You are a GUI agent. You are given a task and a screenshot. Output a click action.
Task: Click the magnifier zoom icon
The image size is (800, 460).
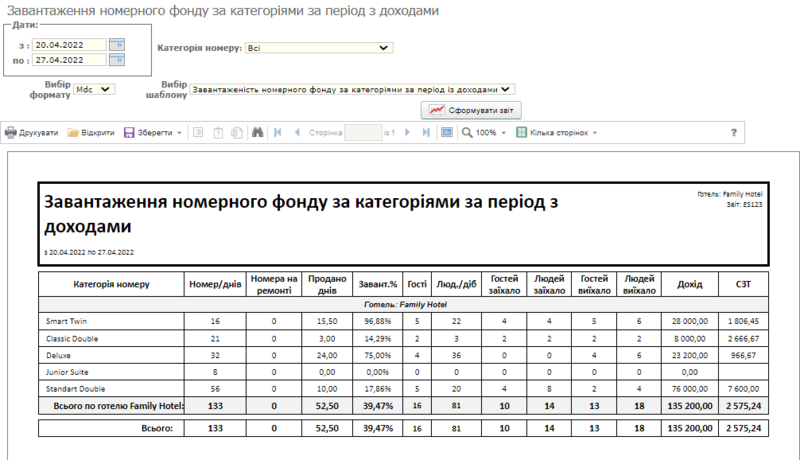[467, 132]
